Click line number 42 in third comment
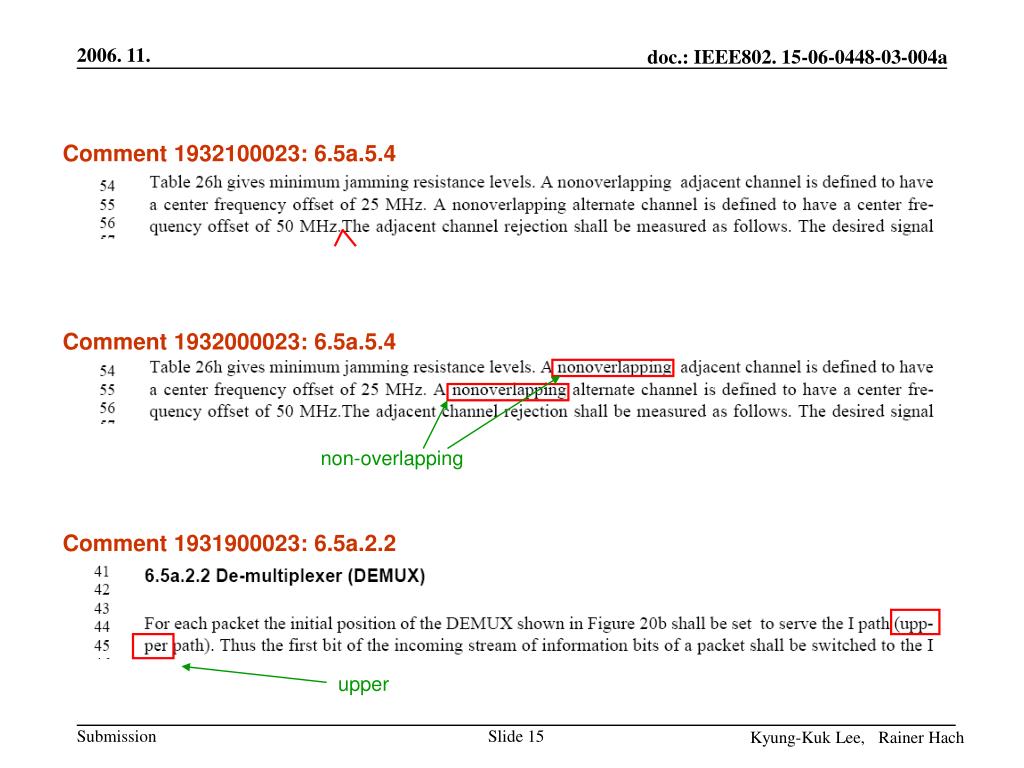Viewport: 1024px width, 768px height. pyautogui.click(x=102, y=590)
